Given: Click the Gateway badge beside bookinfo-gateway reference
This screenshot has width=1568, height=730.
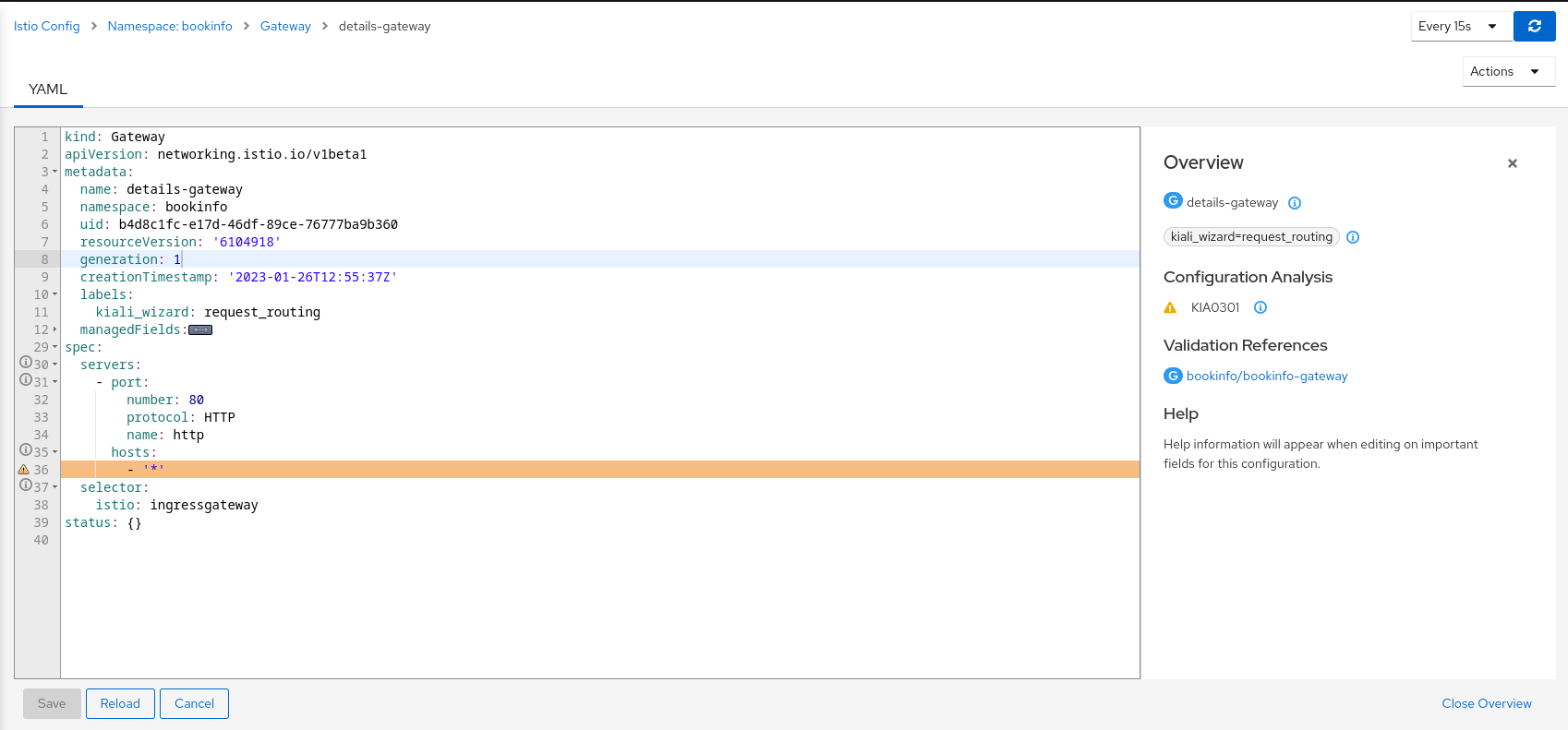Looking at the screenshot, I should click(x=1172, y=376).
